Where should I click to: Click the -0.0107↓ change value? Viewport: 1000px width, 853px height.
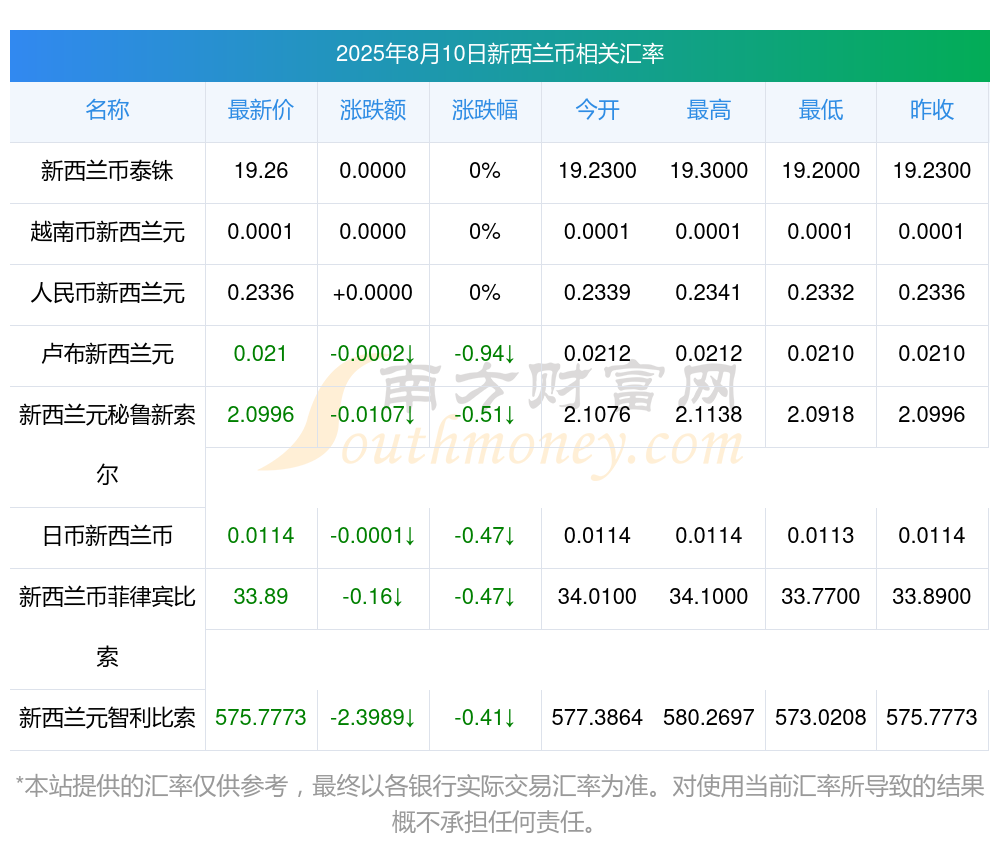[x=373, y=415]
